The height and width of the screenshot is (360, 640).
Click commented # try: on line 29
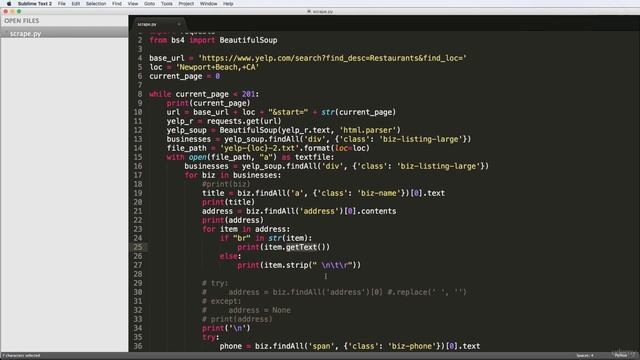215,283
